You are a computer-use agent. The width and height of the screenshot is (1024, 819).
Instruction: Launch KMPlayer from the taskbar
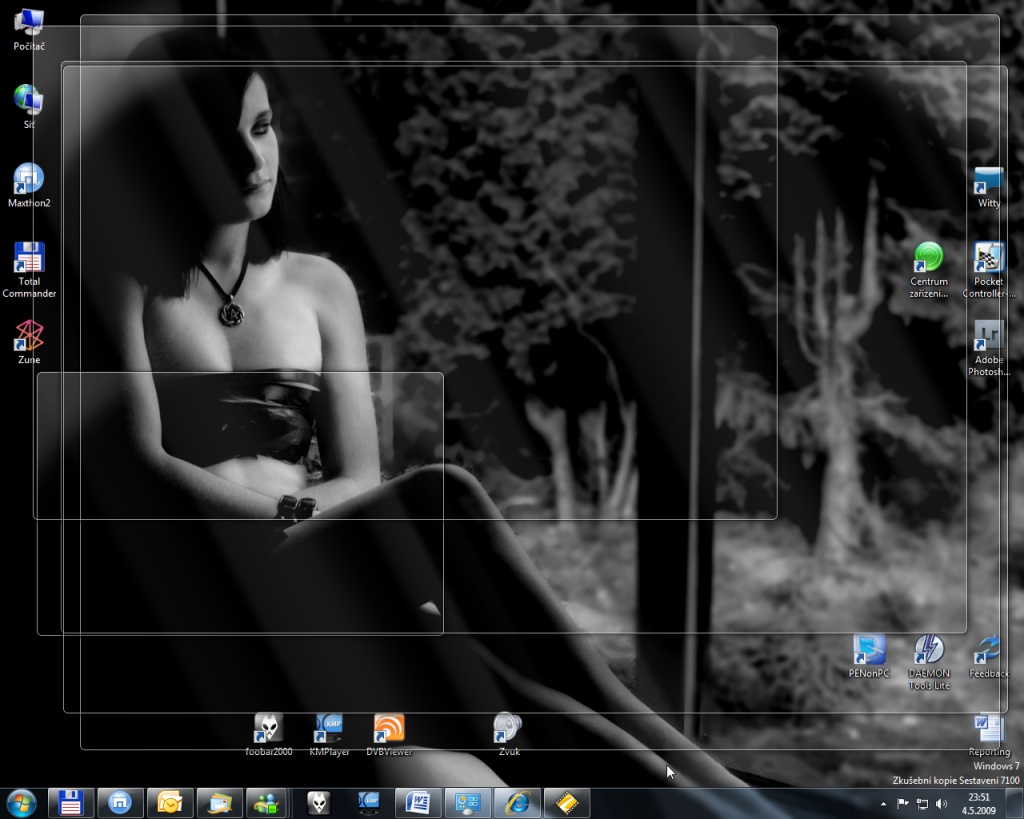coord(369,803)
